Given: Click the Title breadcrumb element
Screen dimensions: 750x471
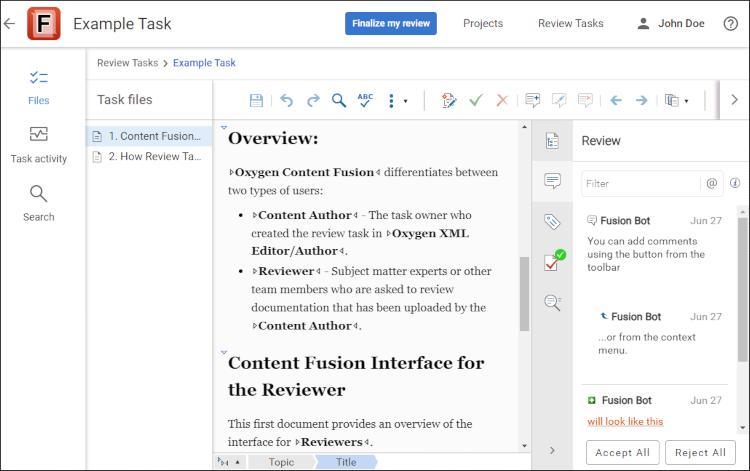Looking at the screenshot, I should [x=346, y=462].
